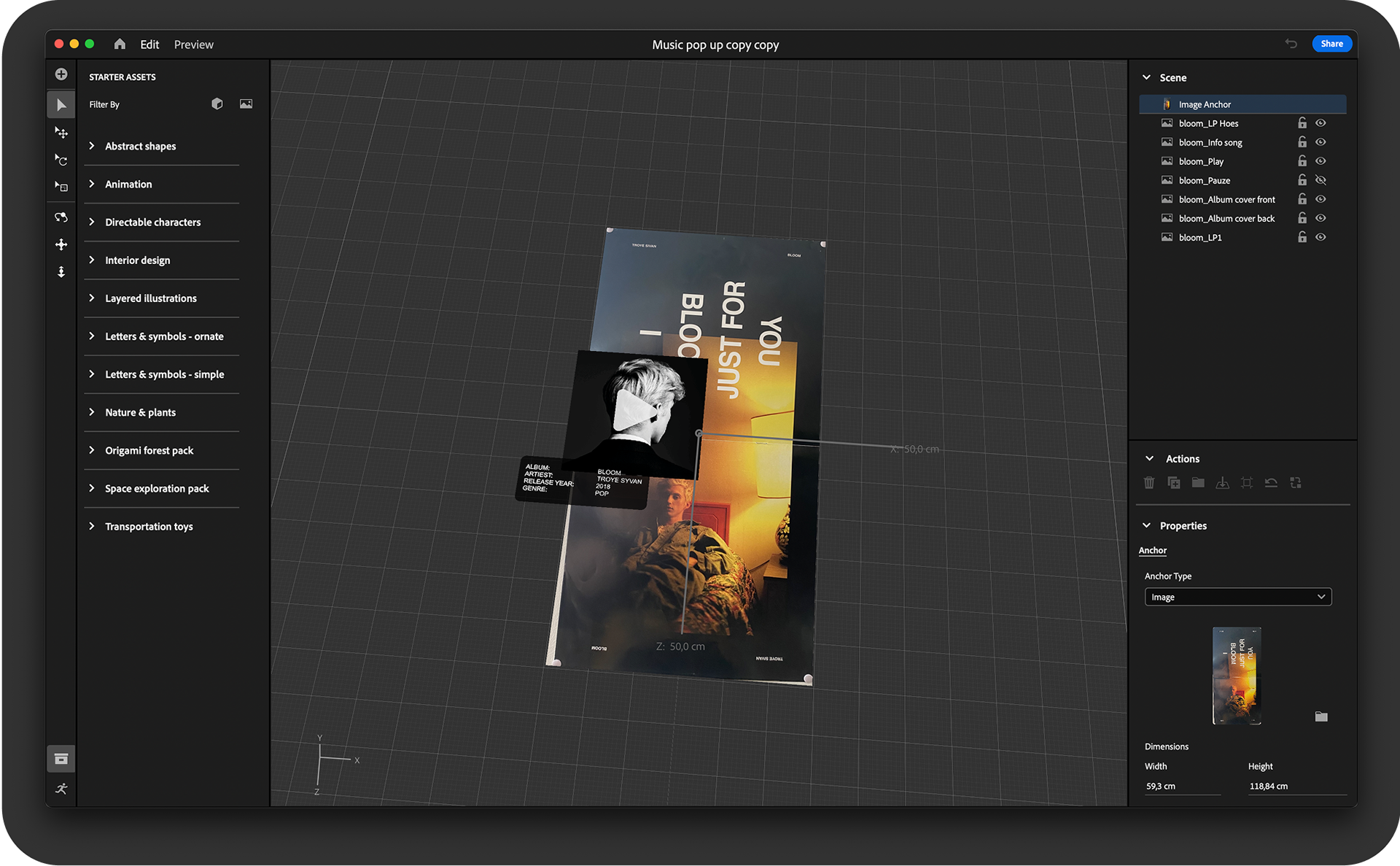Click the add content plus icon

point(61,74)
